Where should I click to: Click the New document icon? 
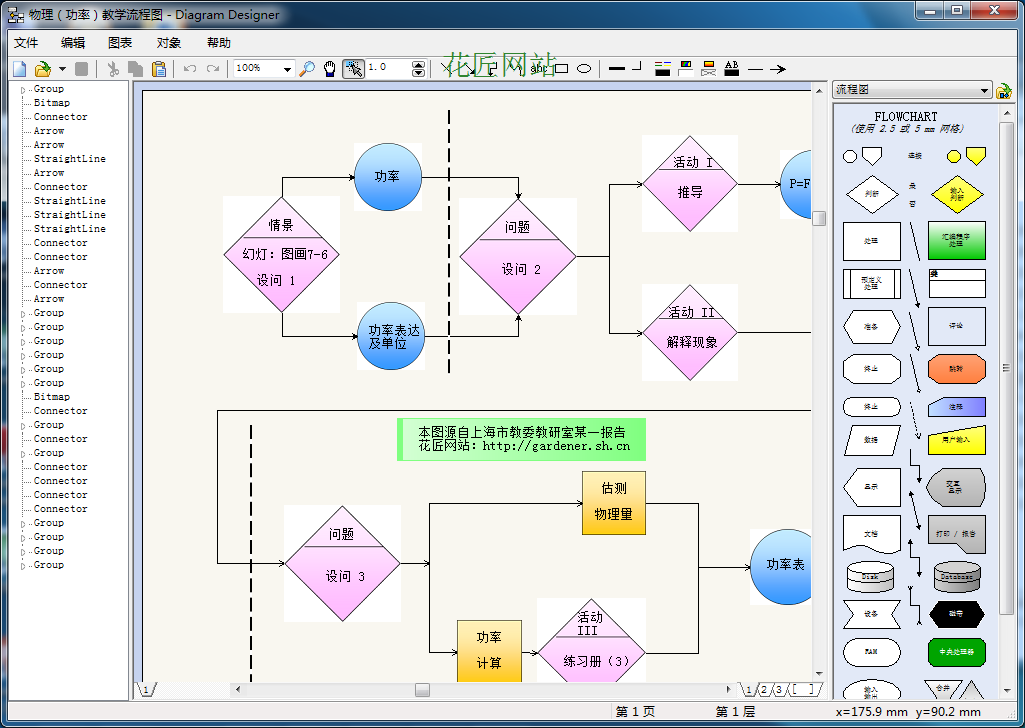click(20, 69)
